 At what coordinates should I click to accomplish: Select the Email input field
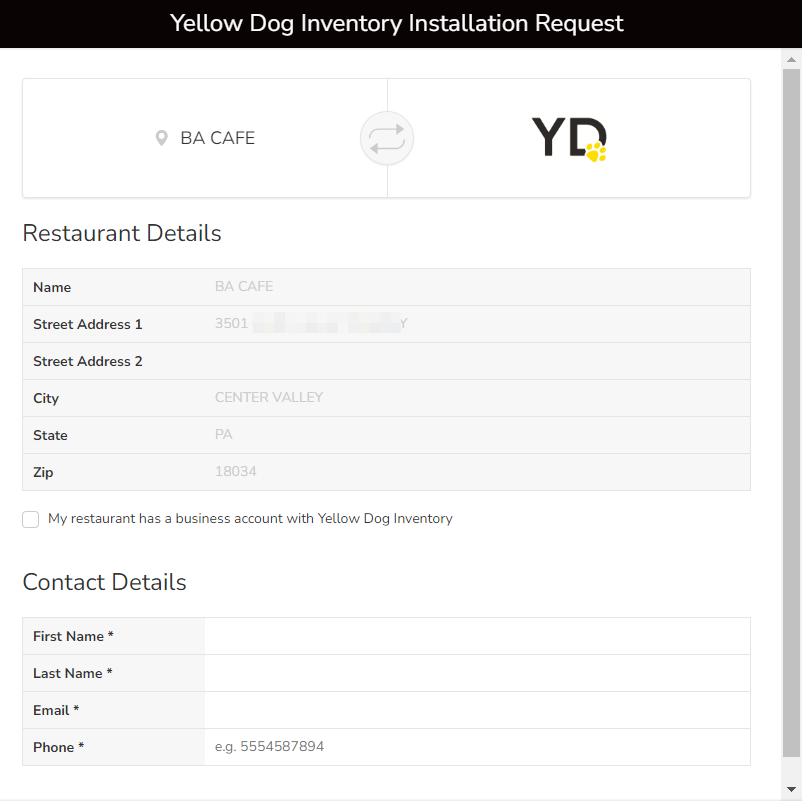tap(476, 710)
